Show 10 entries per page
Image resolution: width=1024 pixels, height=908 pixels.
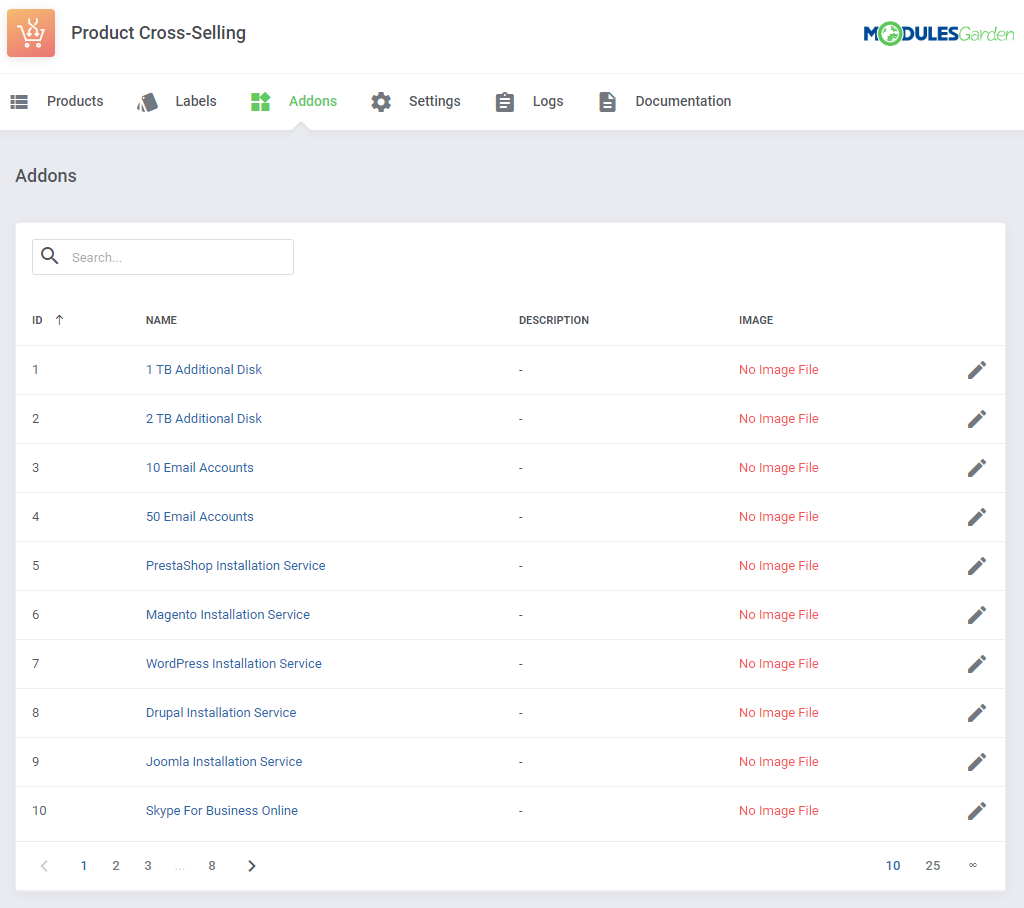[893, 866]
